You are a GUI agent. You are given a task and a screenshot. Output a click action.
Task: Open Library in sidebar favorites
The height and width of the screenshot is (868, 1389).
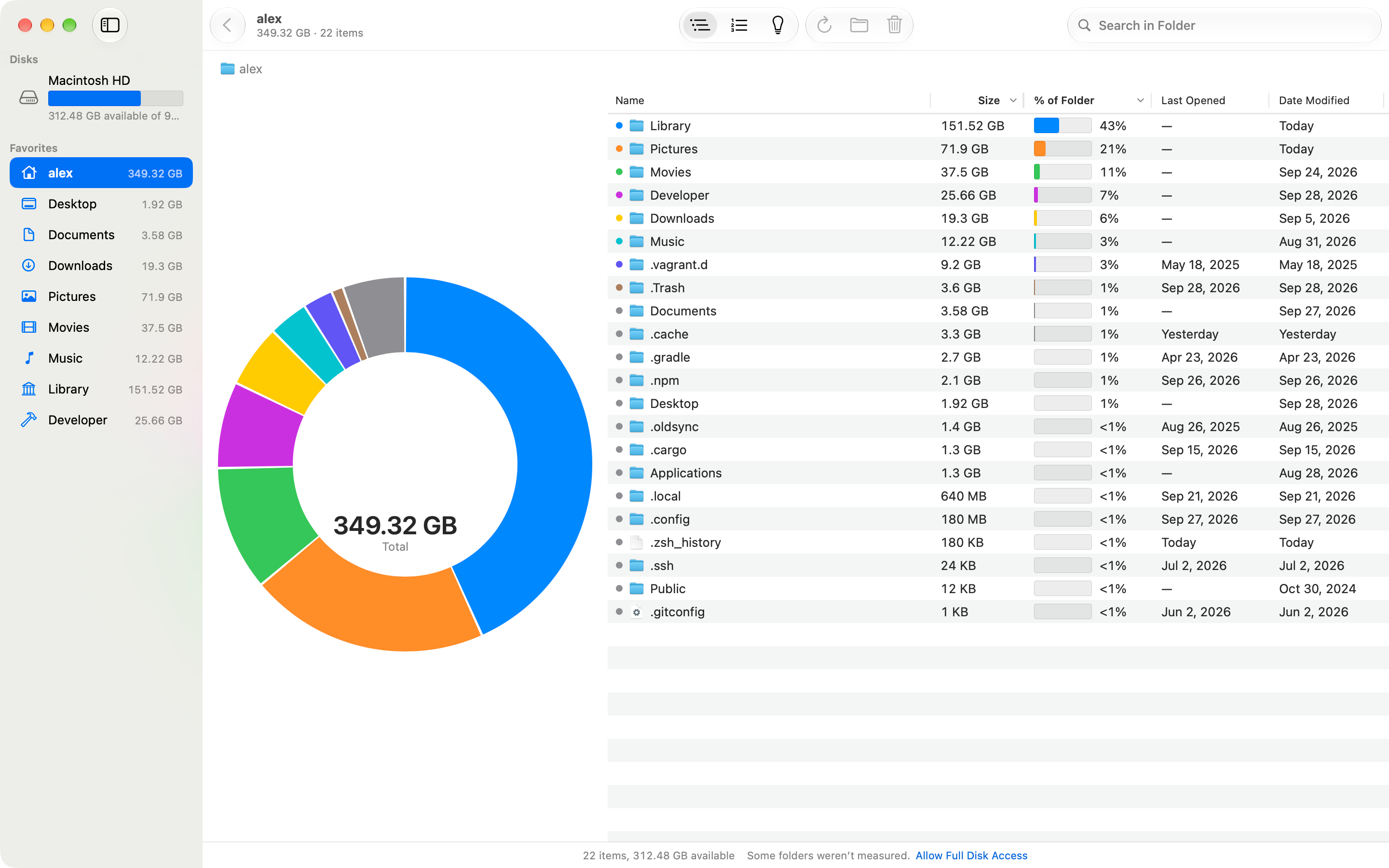pos(101,389)
